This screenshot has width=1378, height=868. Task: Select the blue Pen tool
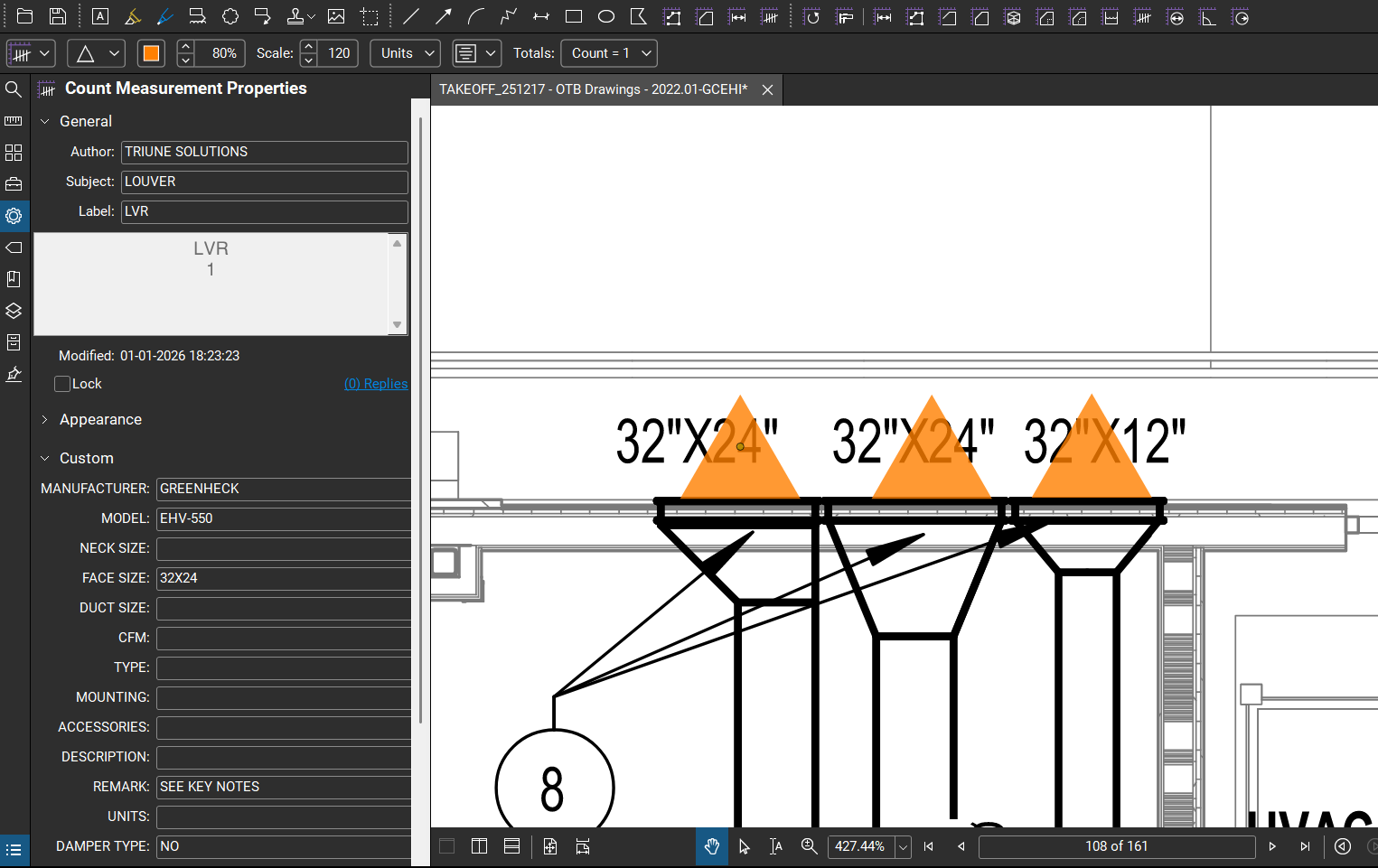(x=165, y=16)
